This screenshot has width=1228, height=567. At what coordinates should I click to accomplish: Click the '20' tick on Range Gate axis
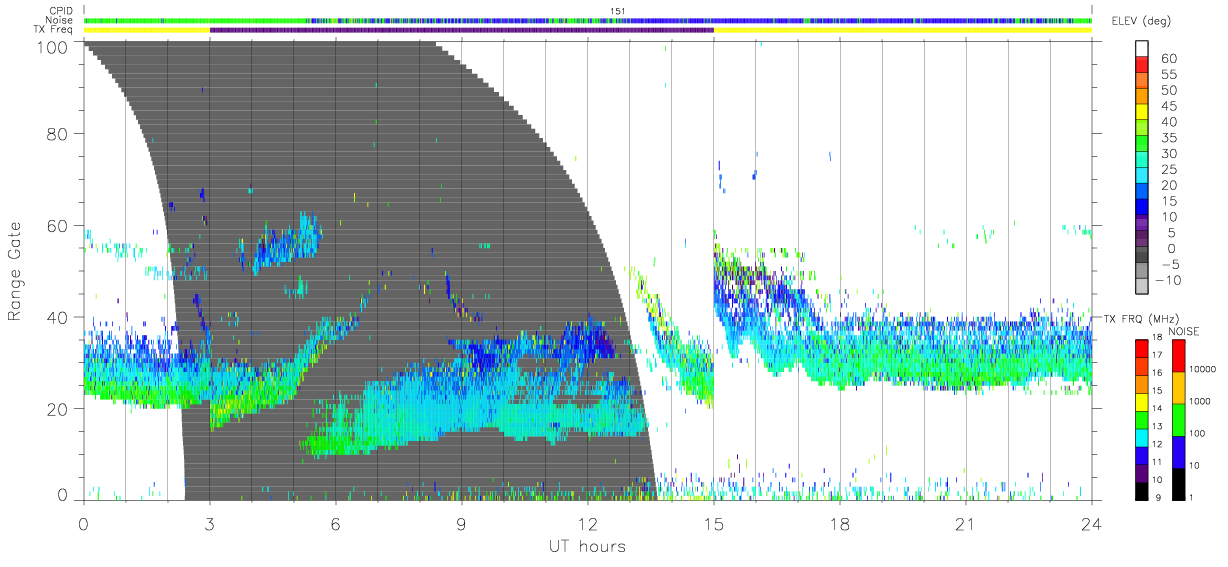pyautogui.click(x=57, y=409)
